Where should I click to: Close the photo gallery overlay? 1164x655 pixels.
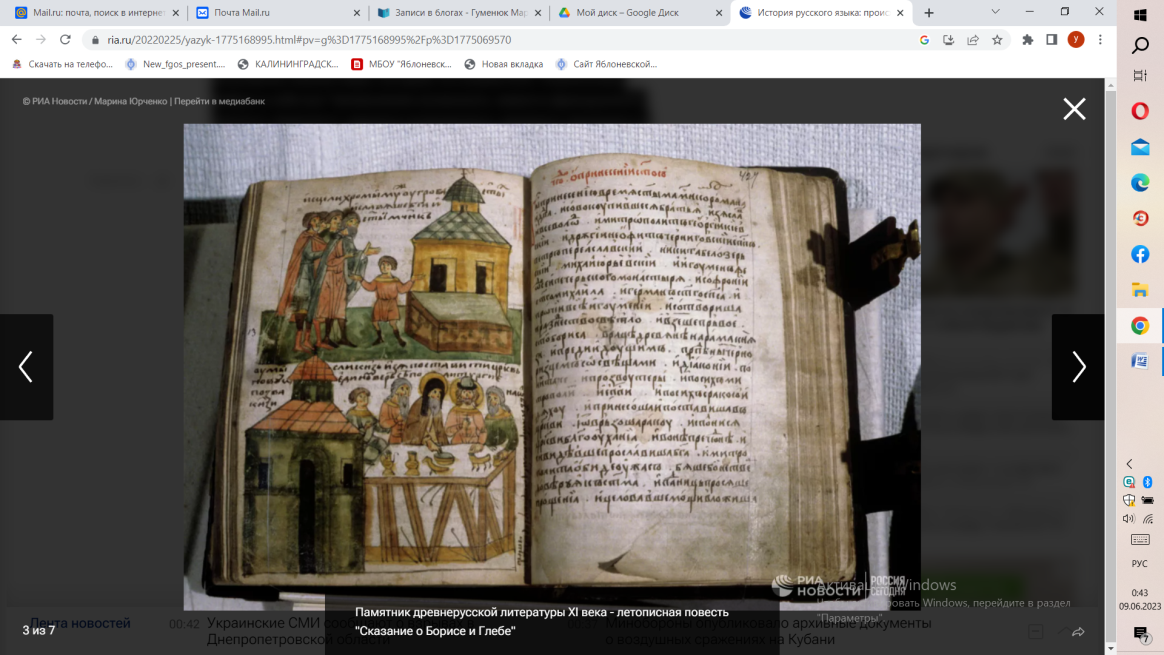click(1074, 109)
